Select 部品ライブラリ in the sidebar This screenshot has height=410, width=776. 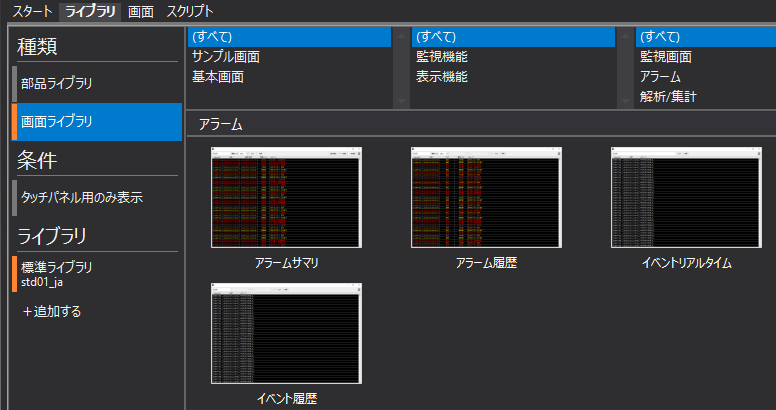[56, 83]
